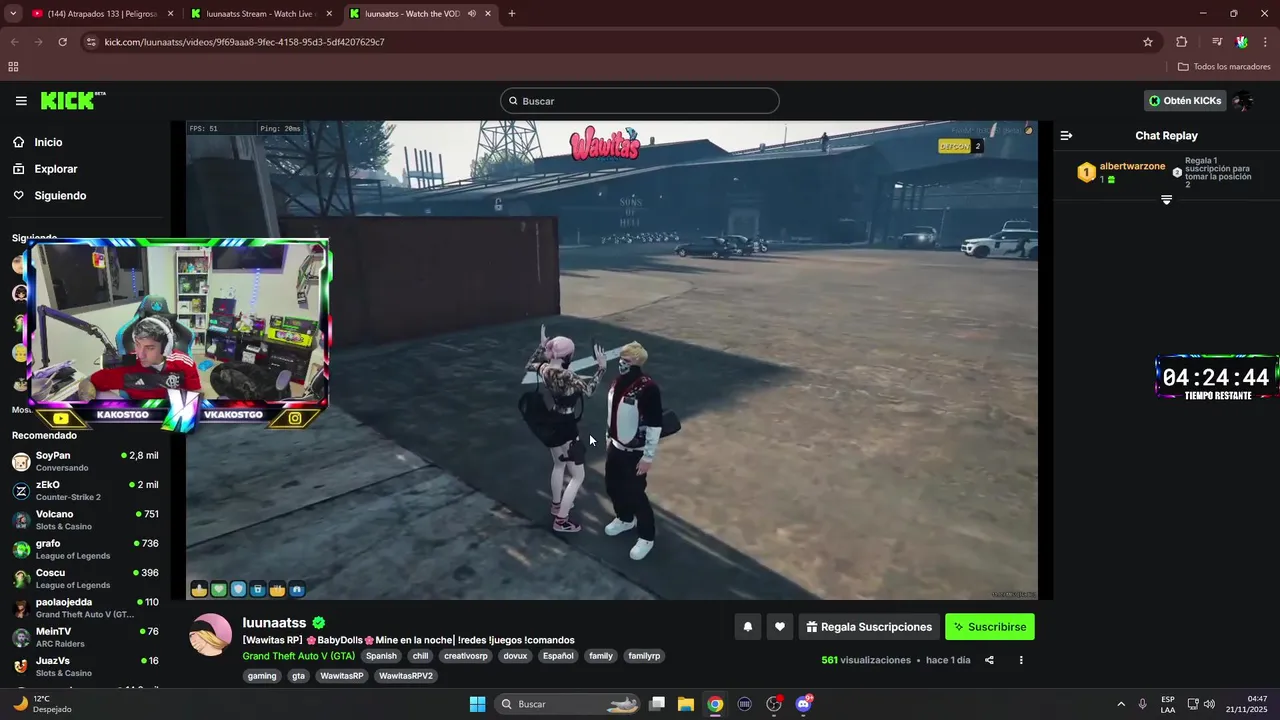The image size is (1280, 720).
Task: Switch to luunaatss Stream Watch Live tab
Action: (260, 14)
